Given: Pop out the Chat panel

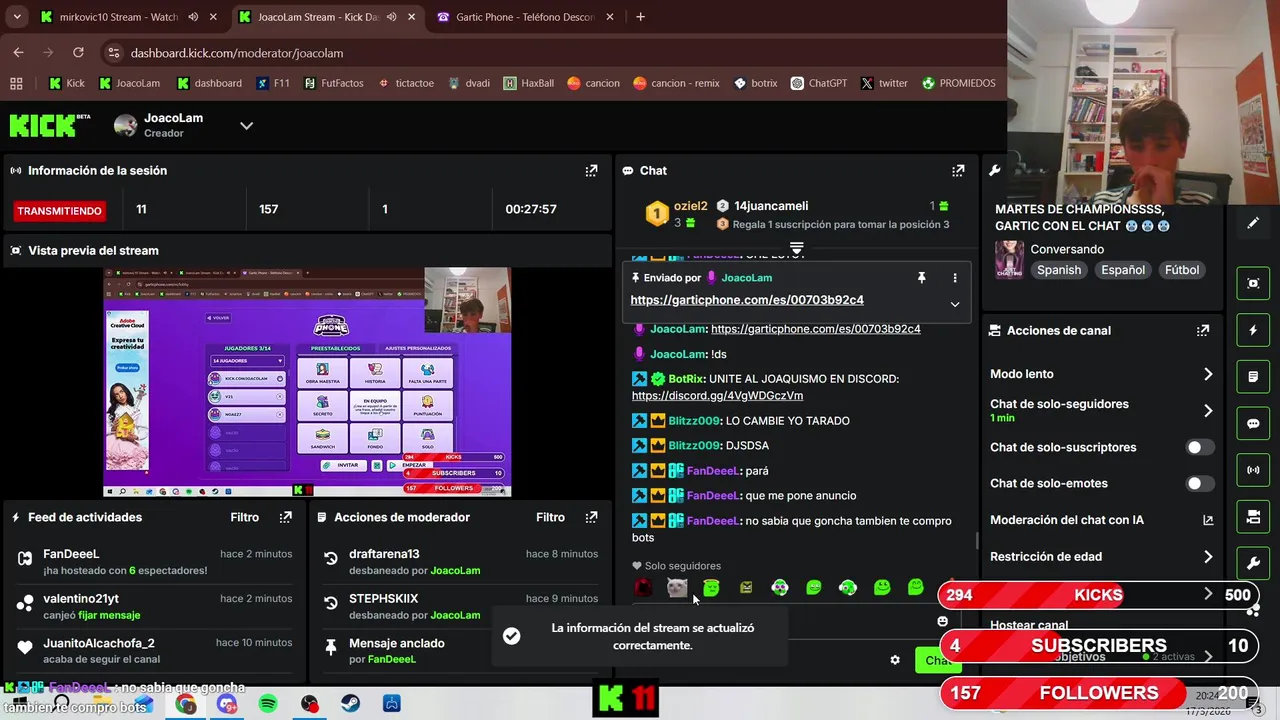Looking at the screenshot, I should (x=958, y=171).
